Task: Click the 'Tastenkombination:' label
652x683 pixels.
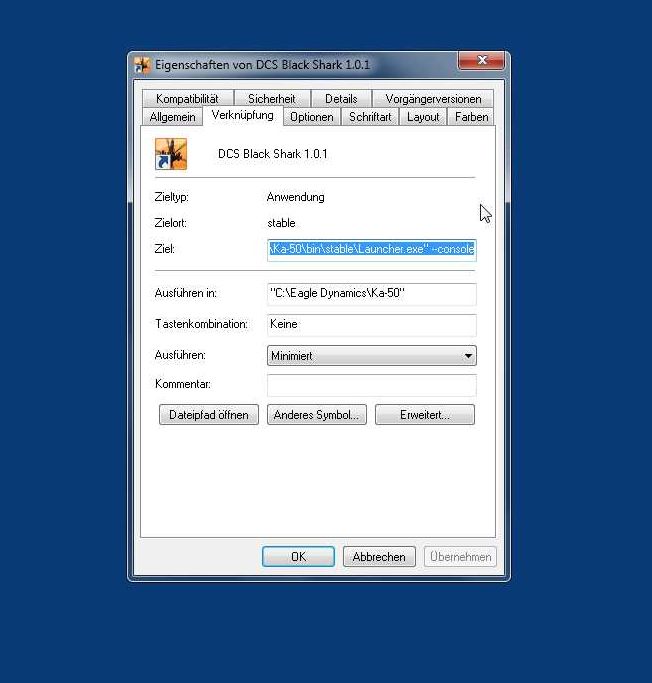Action: [201, 324]
